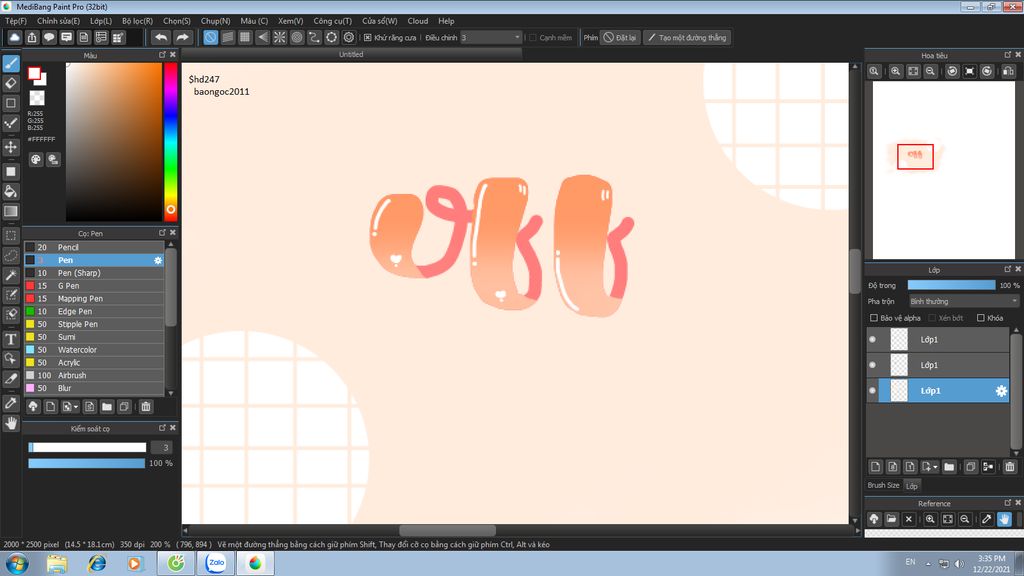Open the Cửa sổ(W) menu
The image size is (1024, 576).
pos(379,21)
